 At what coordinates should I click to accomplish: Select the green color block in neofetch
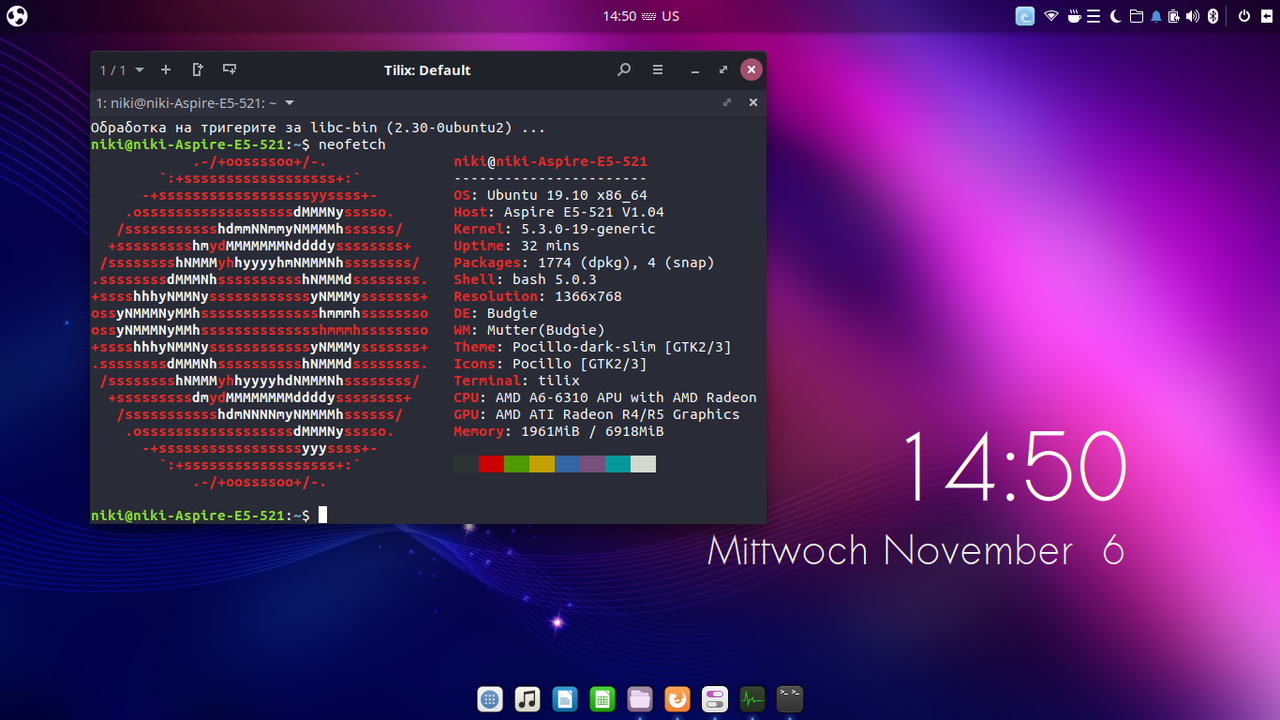[x=516, y=464]
